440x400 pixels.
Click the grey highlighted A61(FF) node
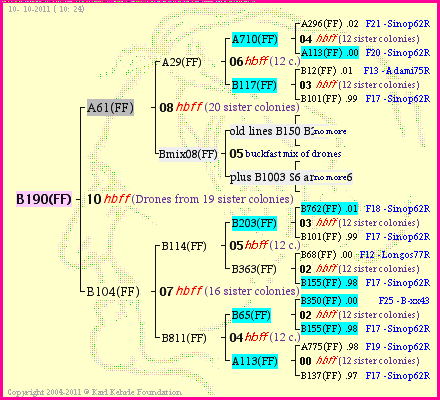[x=110, y=107]
